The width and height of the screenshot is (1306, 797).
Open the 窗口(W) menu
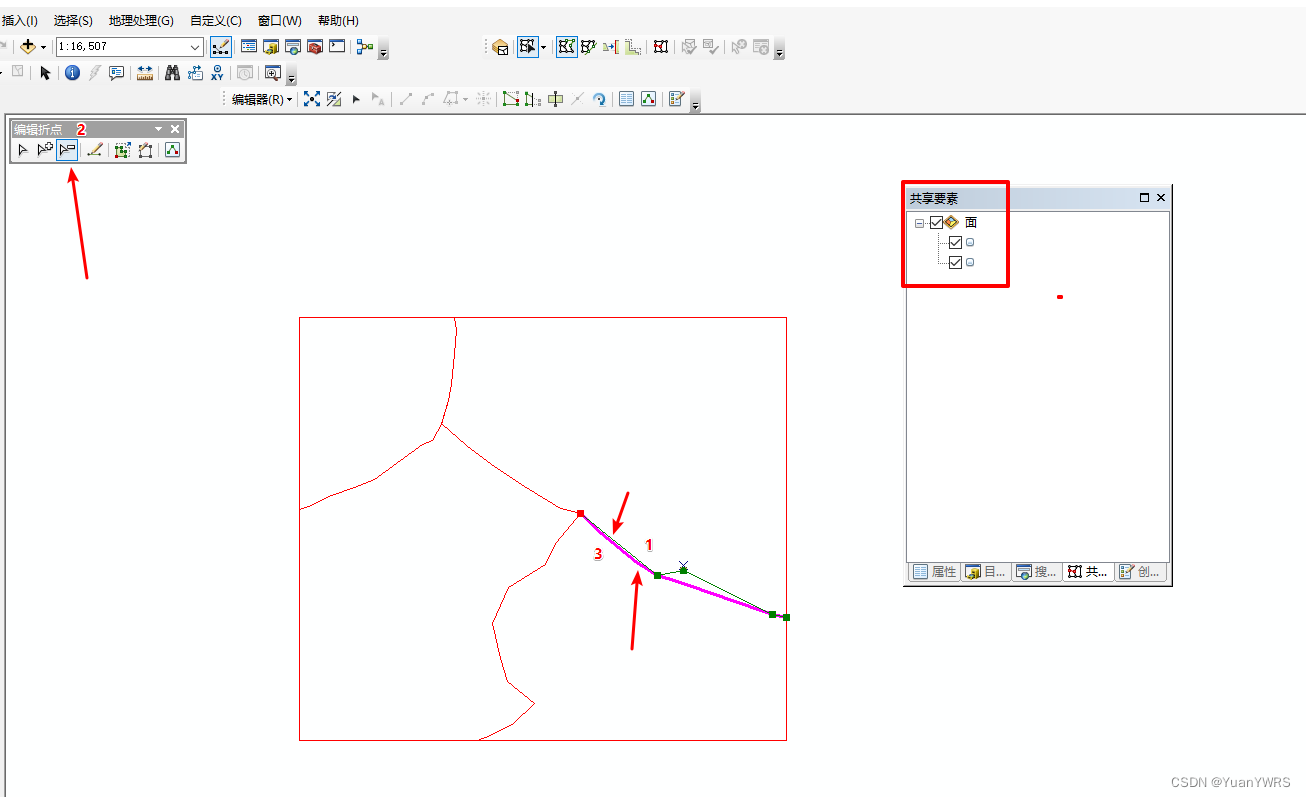(x=280, y=20)
